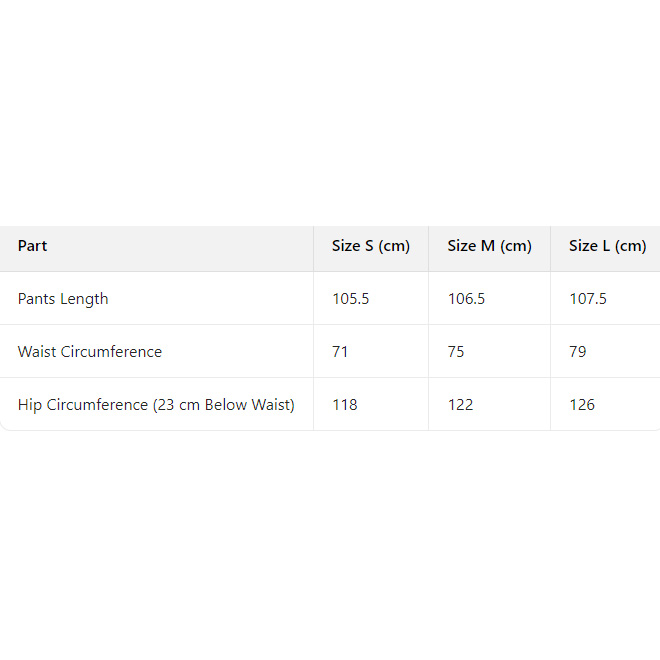
Task: Click the '(cm)' unit in Size L header
Action: tap(631, 246)
